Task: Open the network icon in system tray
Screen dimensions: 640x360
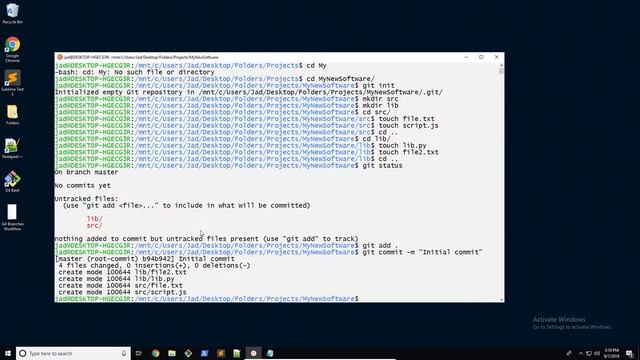Action: tap(589, 353)
